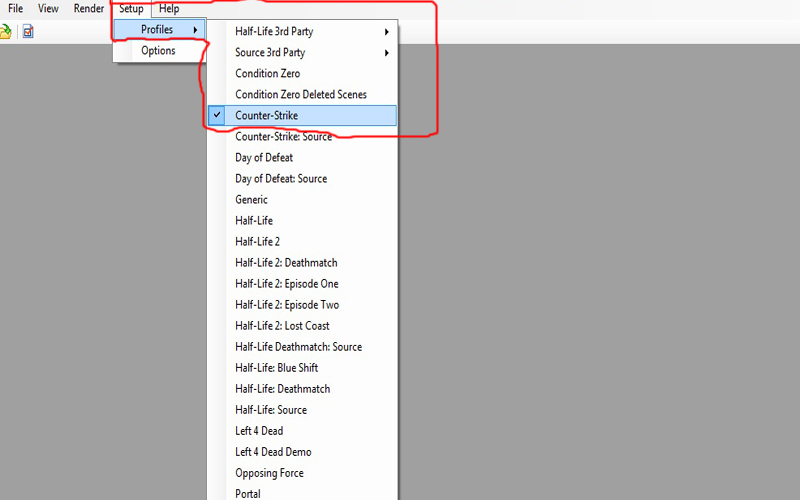The width and height of the screenshot is (800, 500).
Task: Open the File menu
Action: pos(15,9)
